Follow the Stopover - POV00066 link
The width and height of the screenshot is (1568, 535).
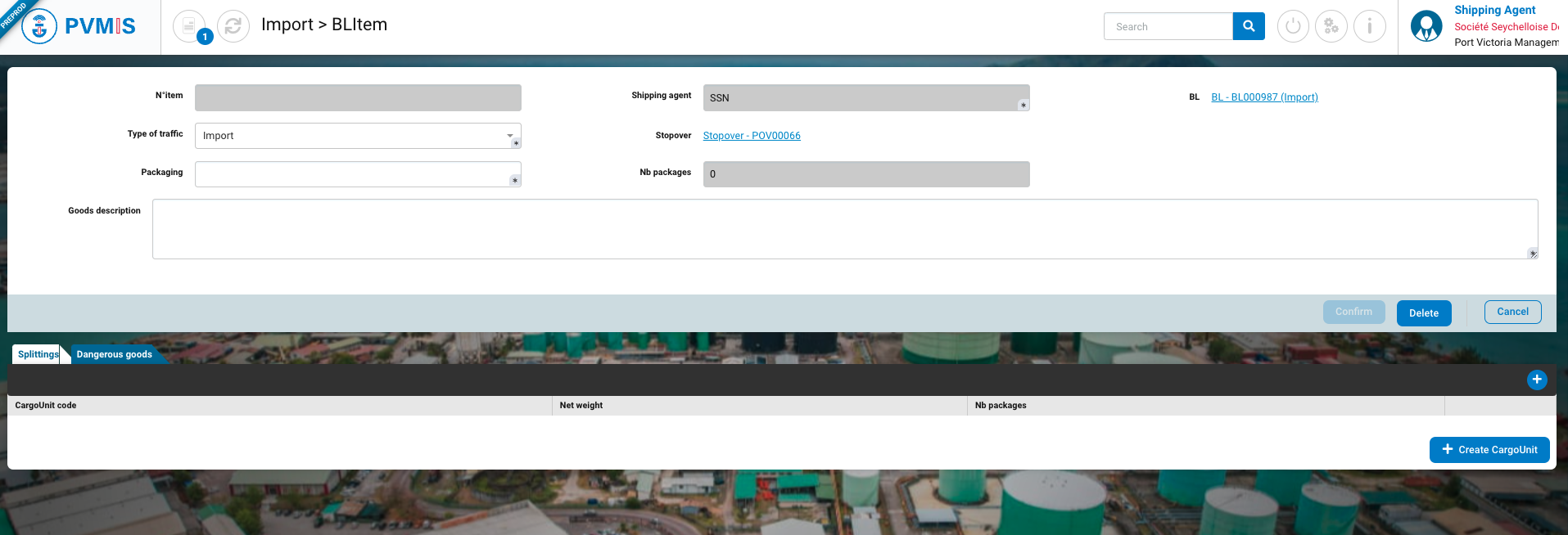752,136
